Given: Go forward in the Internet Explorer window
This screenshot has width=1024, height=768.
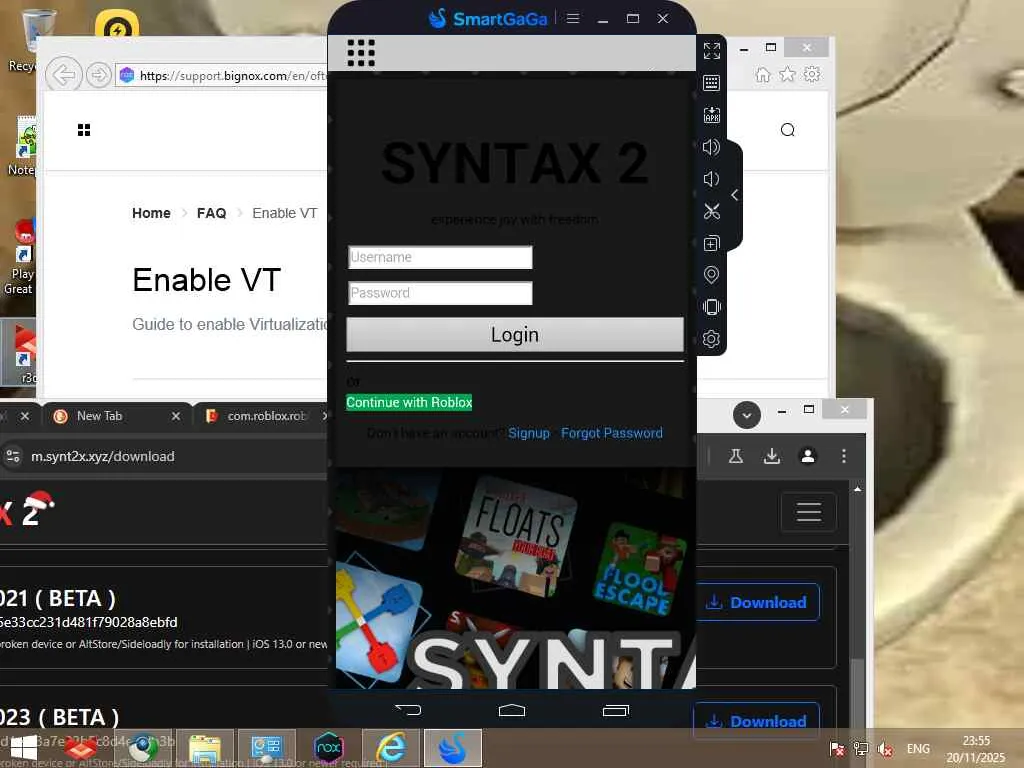Looking at the screenshot, I should (99, 75).
